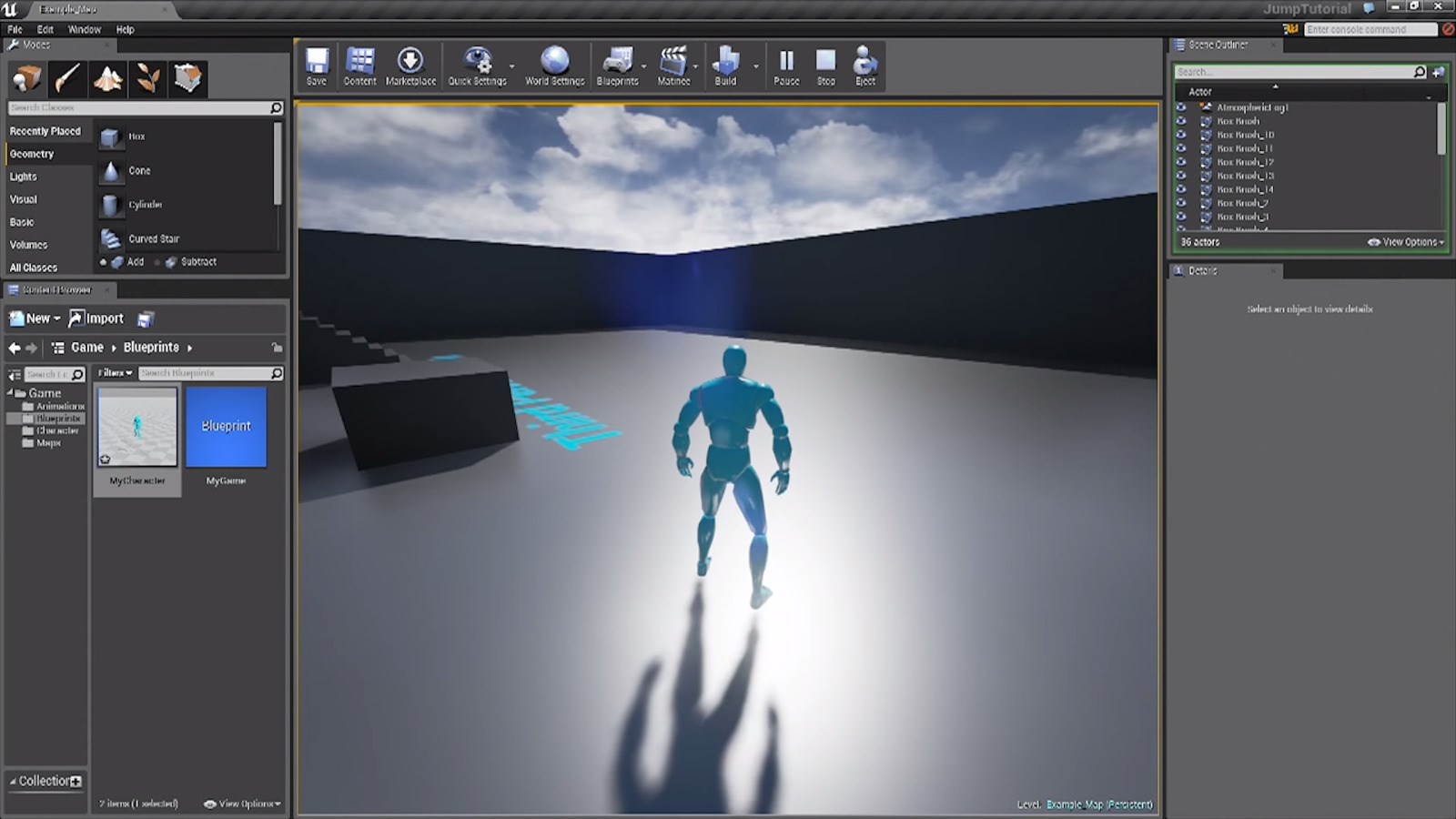The width and height of the screenshot is (1456, 819).
Task: Activate the Foliage mode icon
Action: tap(148, 79)
